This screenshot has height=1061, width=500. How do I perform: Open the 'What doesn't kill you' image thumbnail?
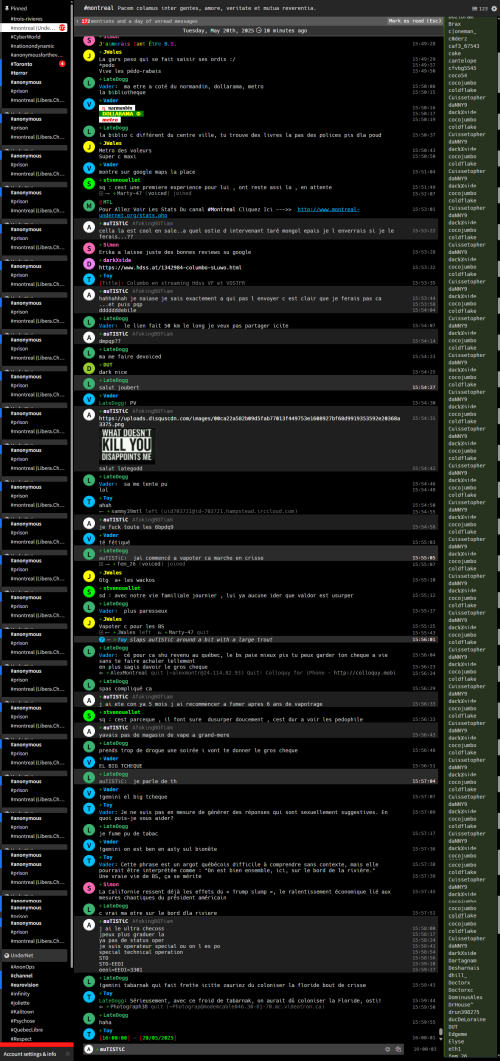[x=127, y=445]
